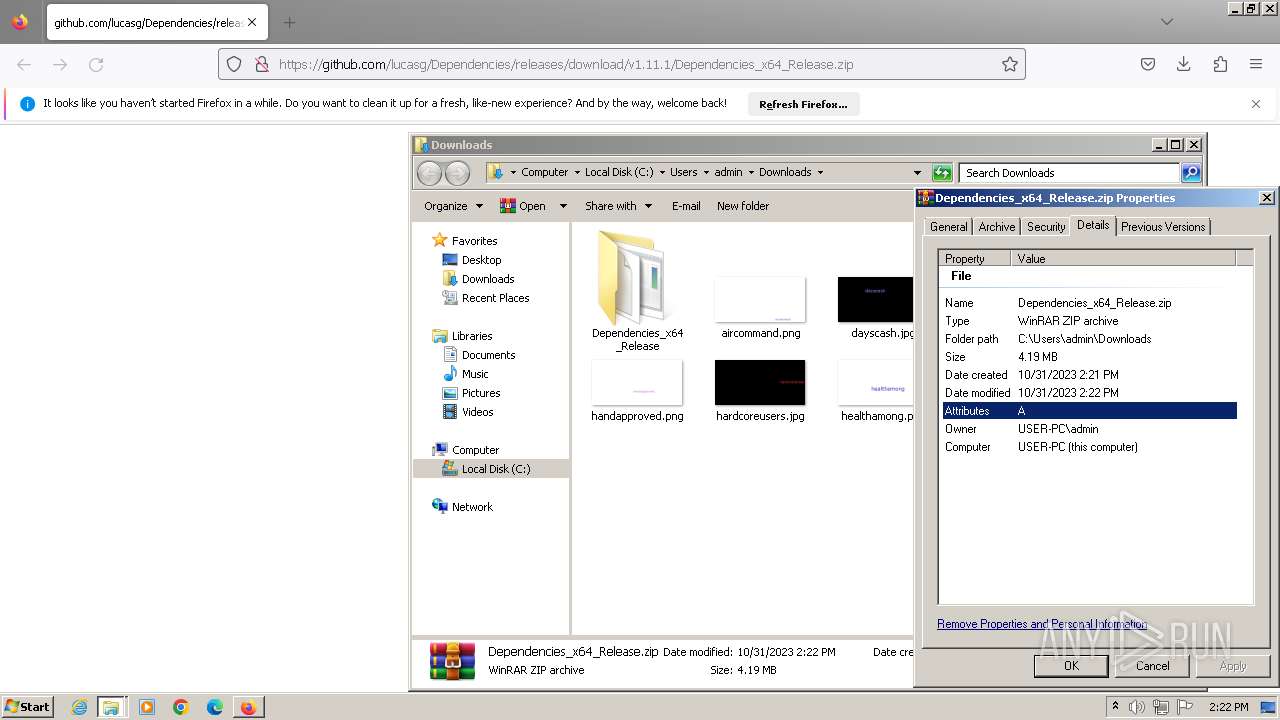Image resolution: width=1280 pixels, height=720 pixels.
Task: Switch to Previous Versions tab
Action: 1163,227
